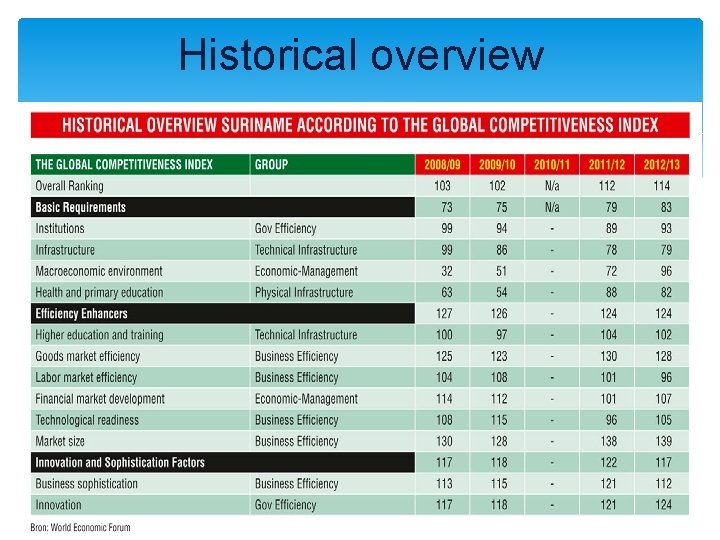Viewport: 720px width, 540px height.
Task: Click 'Gov Efficiency' group in Institutions row
Action: pos(285,228)
